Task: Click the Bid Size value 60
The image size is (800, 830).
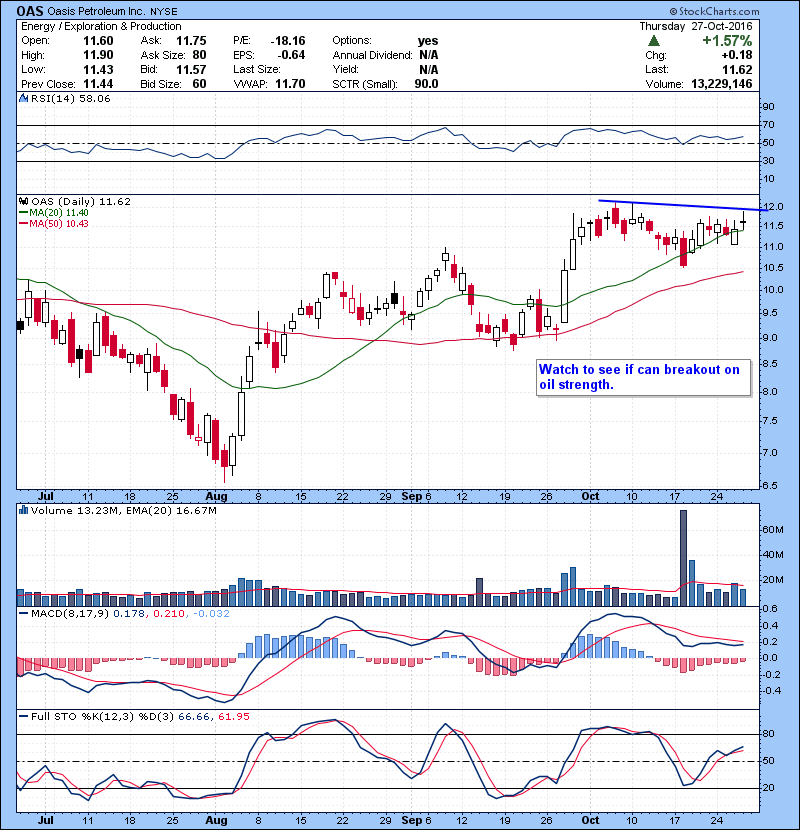Action: click(x=199, y=84)
